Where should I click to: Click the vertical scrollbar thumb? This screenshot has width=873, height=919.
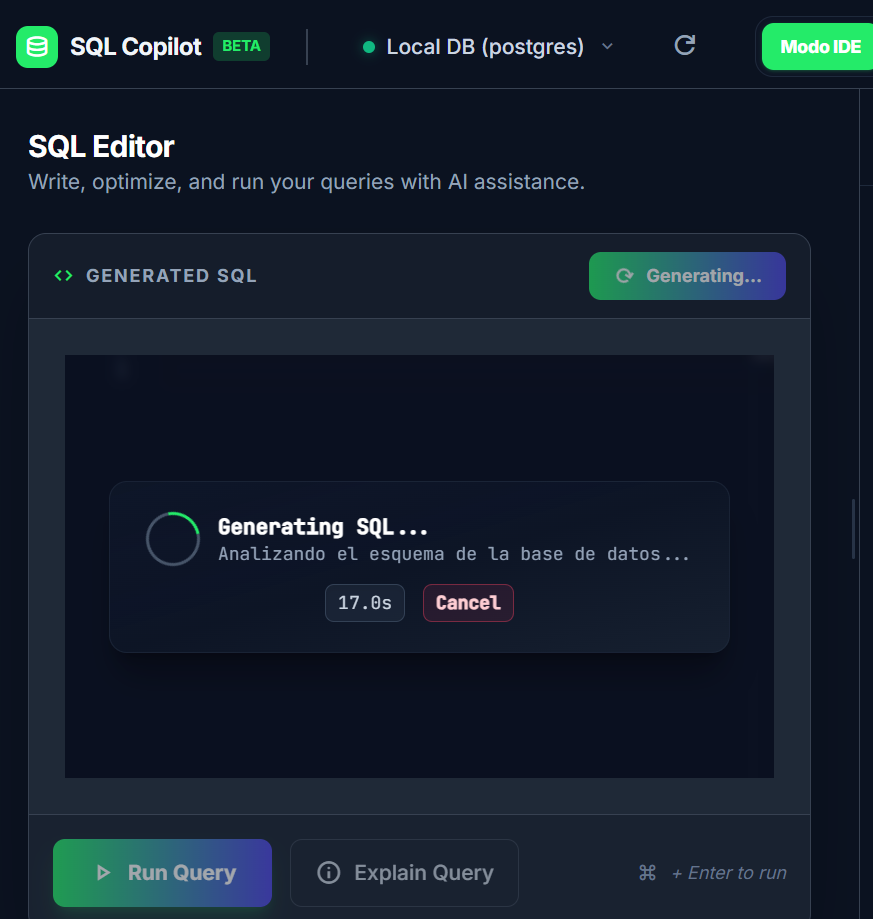pyautogui.click(x=853, y=528)
